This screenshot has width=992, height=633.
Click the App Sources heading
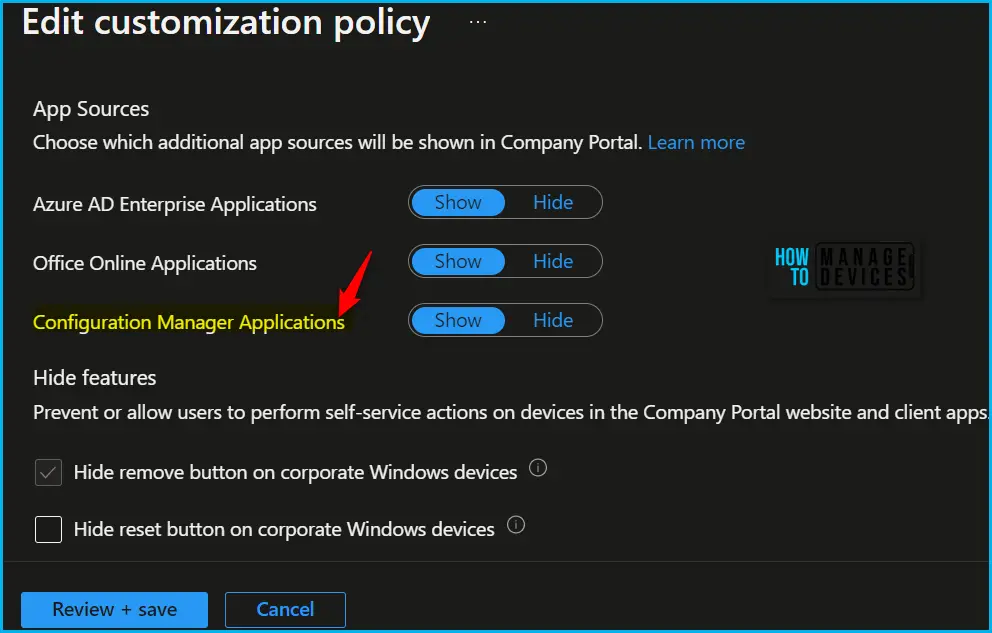coord(91,109)
